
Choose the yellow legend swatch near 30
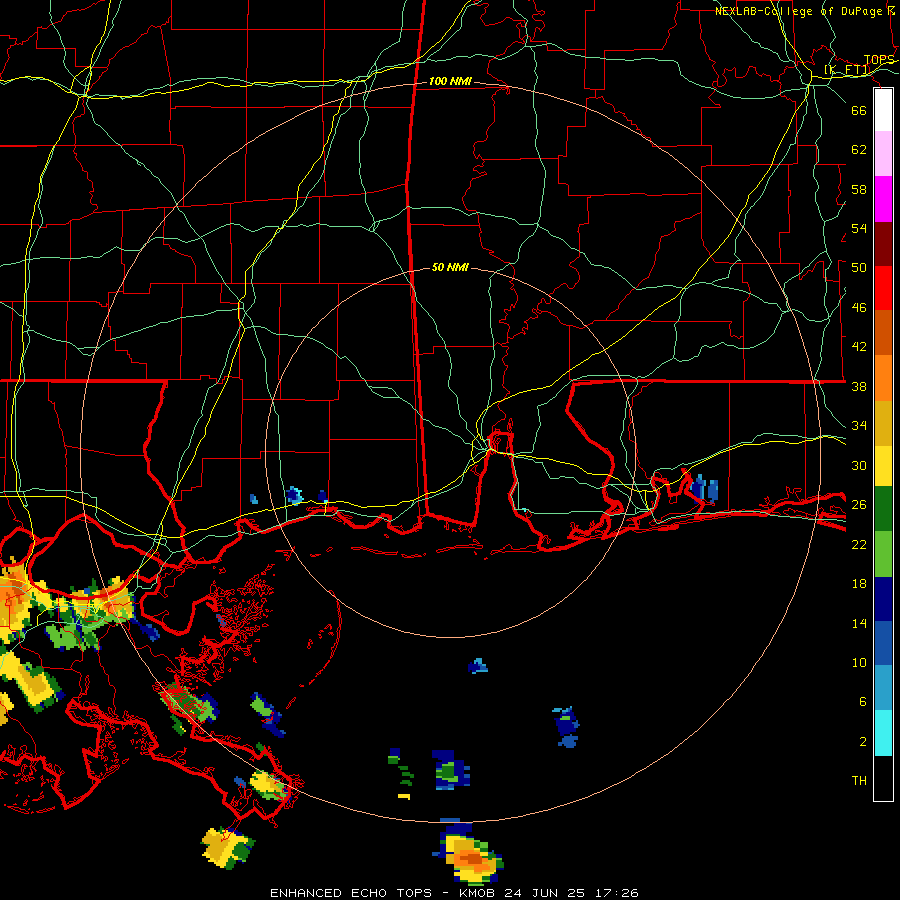[883, 465]
